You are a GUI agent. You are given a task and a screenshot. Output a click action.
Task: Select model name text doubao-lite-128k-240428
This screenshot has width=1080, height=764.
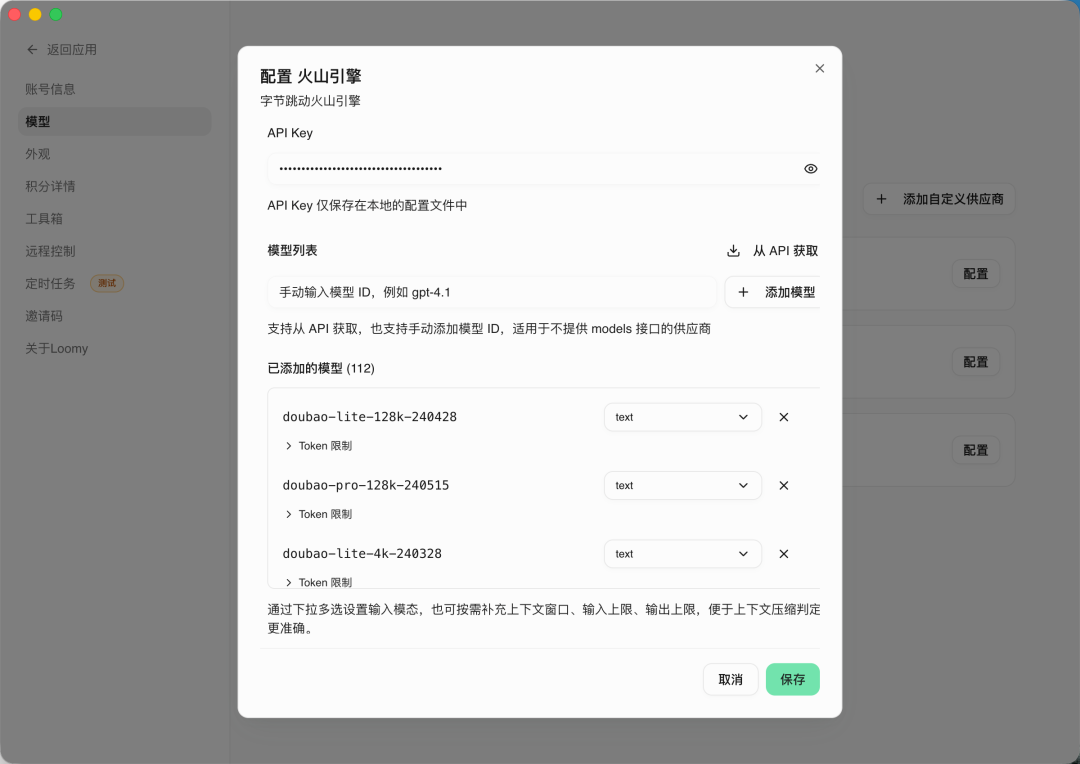369,417
